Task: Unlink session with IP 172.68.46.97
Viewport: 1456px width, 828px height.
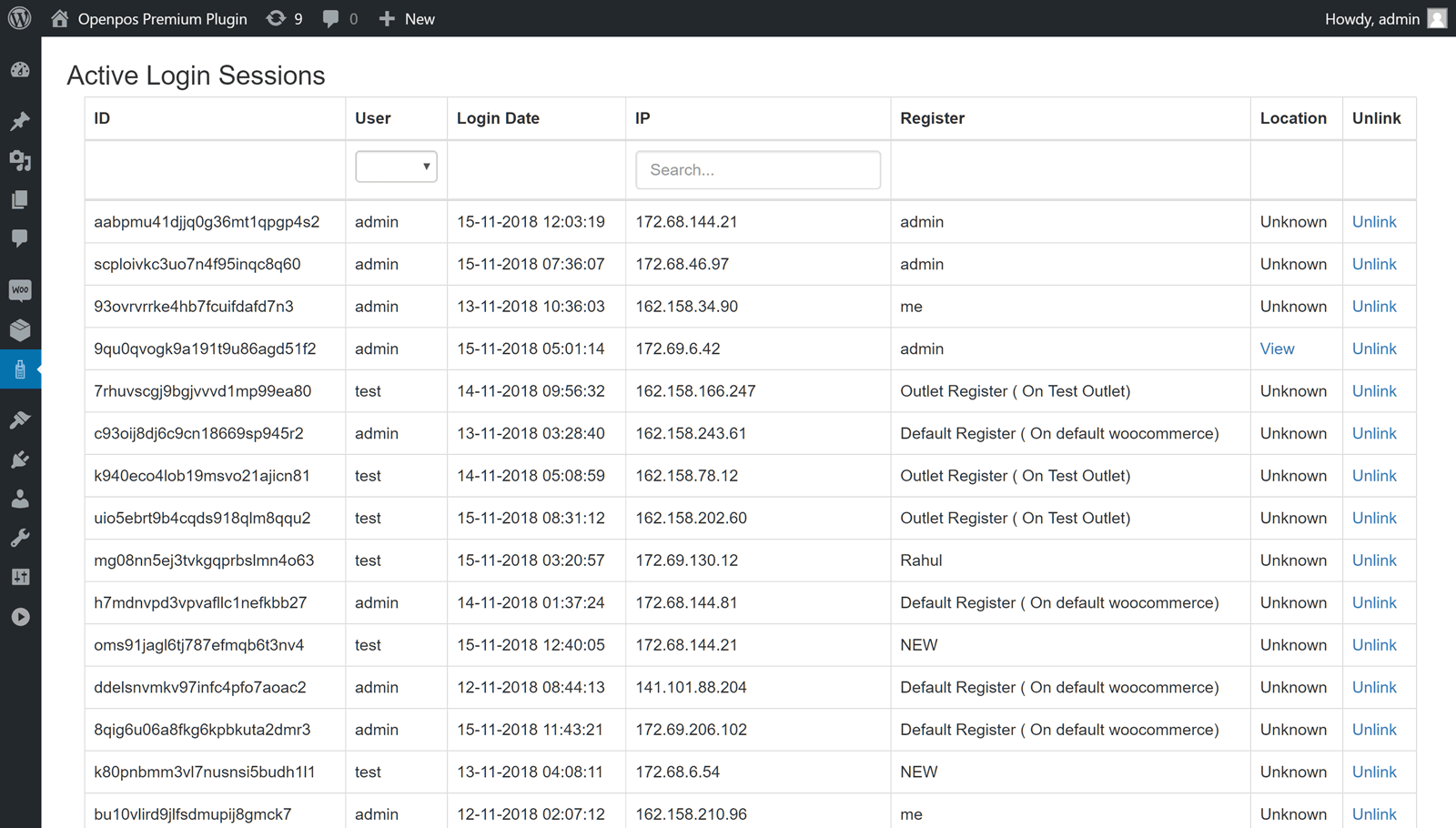Action: [1373, 264]
